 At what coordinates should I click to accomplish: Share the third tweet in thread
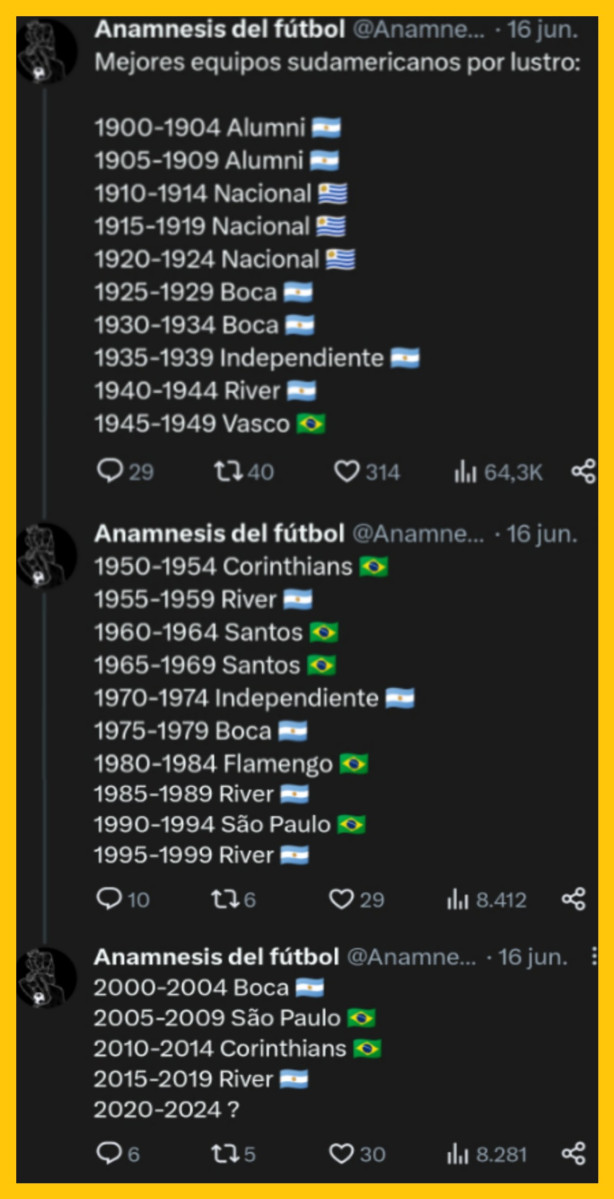[x=573, y=1153]
